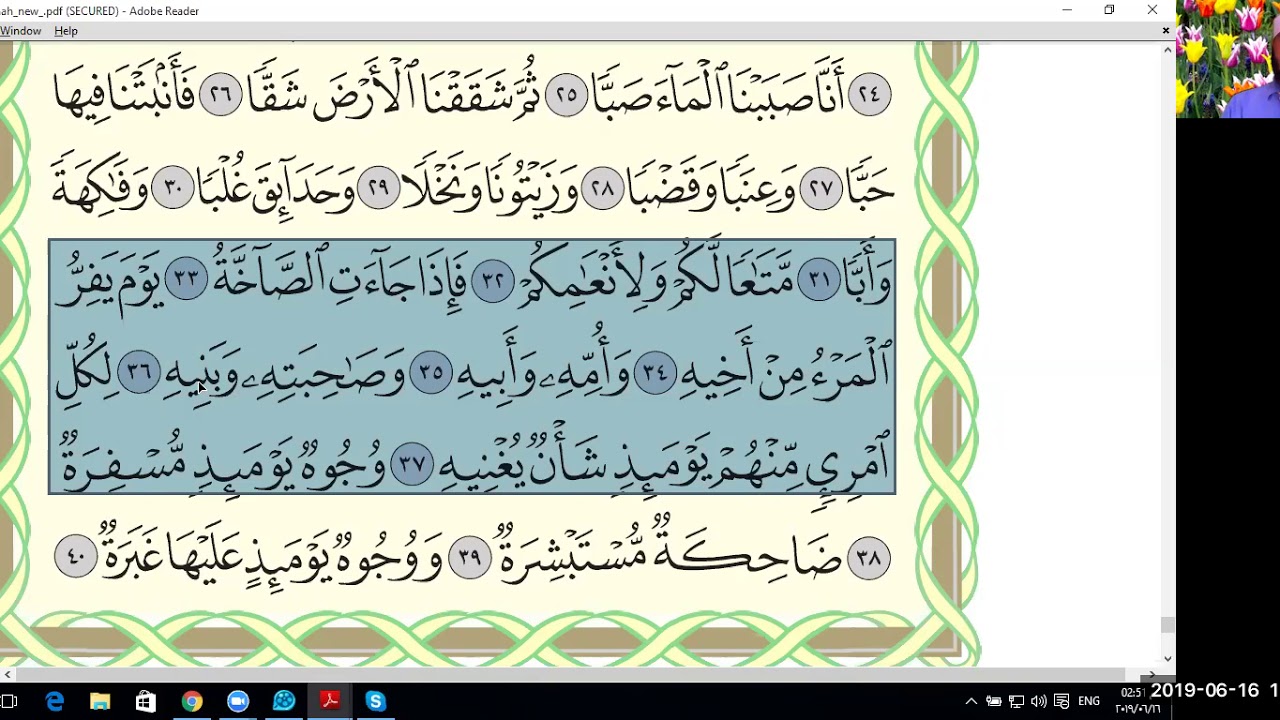Click the vertical scrollbar thumb

1167,624
